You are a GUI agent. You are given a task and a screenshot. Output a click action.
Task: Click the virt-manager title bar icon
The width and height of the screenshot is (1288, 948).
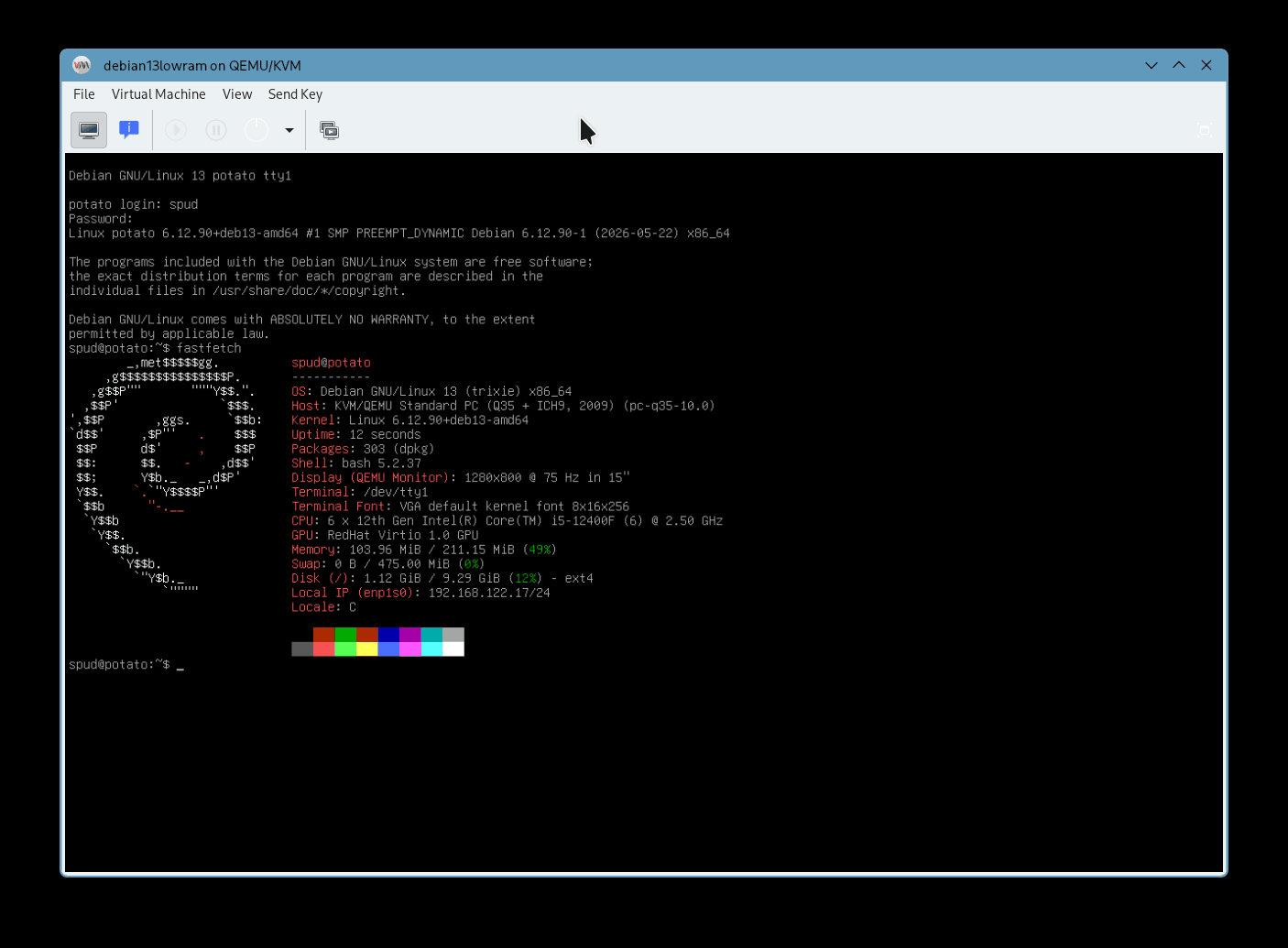coord(82,65)
